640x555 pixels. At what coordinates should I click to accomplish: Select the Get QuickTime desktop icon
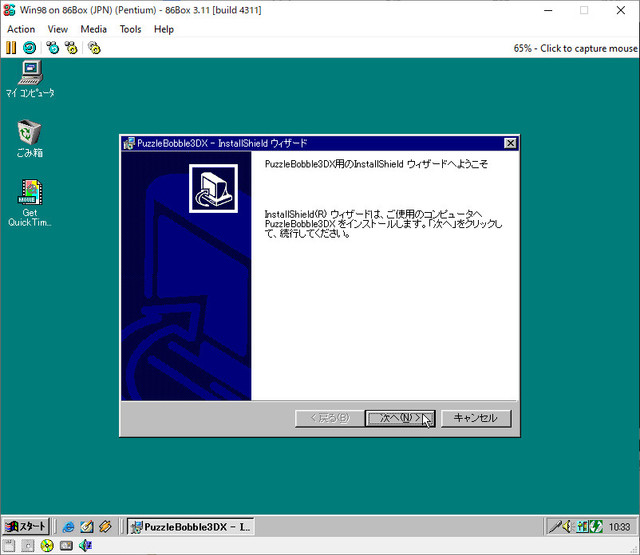tap(29, 203)
